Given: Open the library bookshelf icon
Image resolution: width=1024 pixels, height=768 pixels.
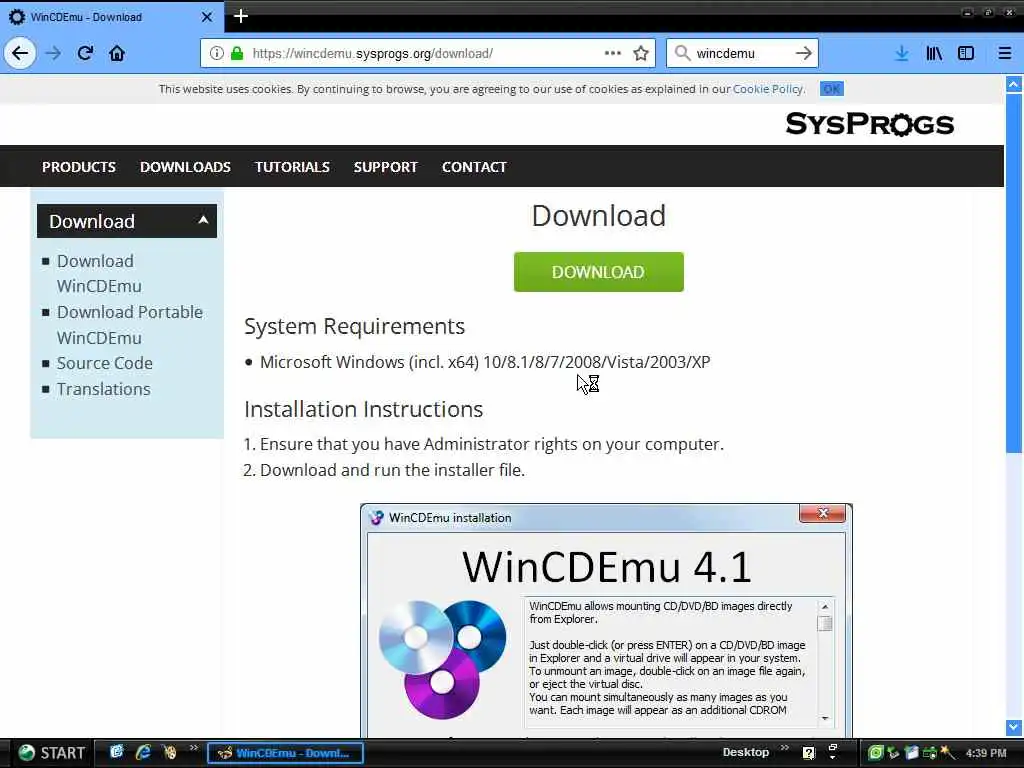Looking at the screenshot, I should (x=934, y=53).
